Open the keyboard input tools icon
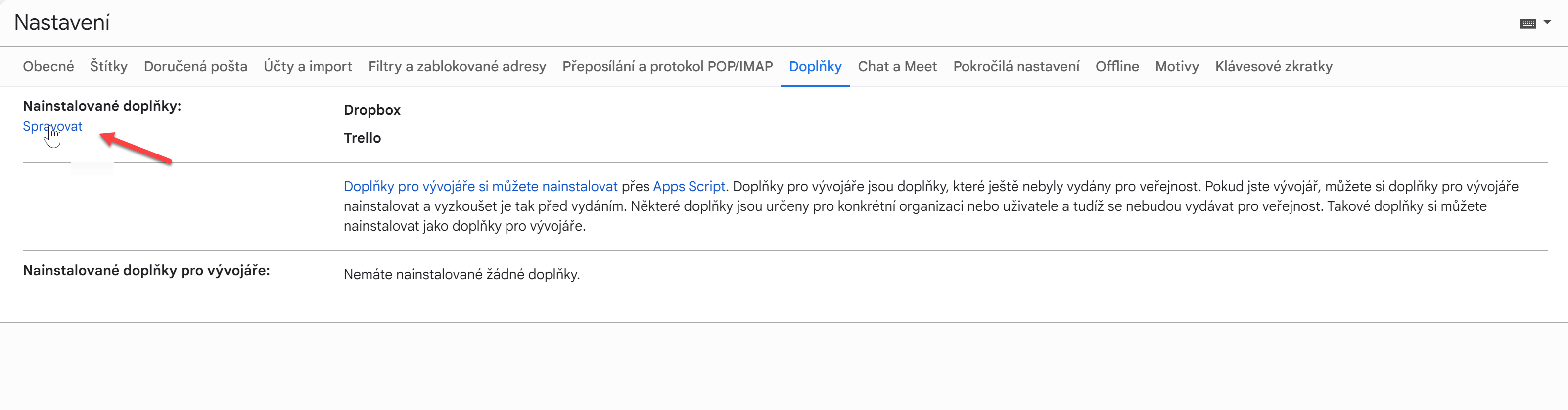1568x410 pixels. (1527, 23)
